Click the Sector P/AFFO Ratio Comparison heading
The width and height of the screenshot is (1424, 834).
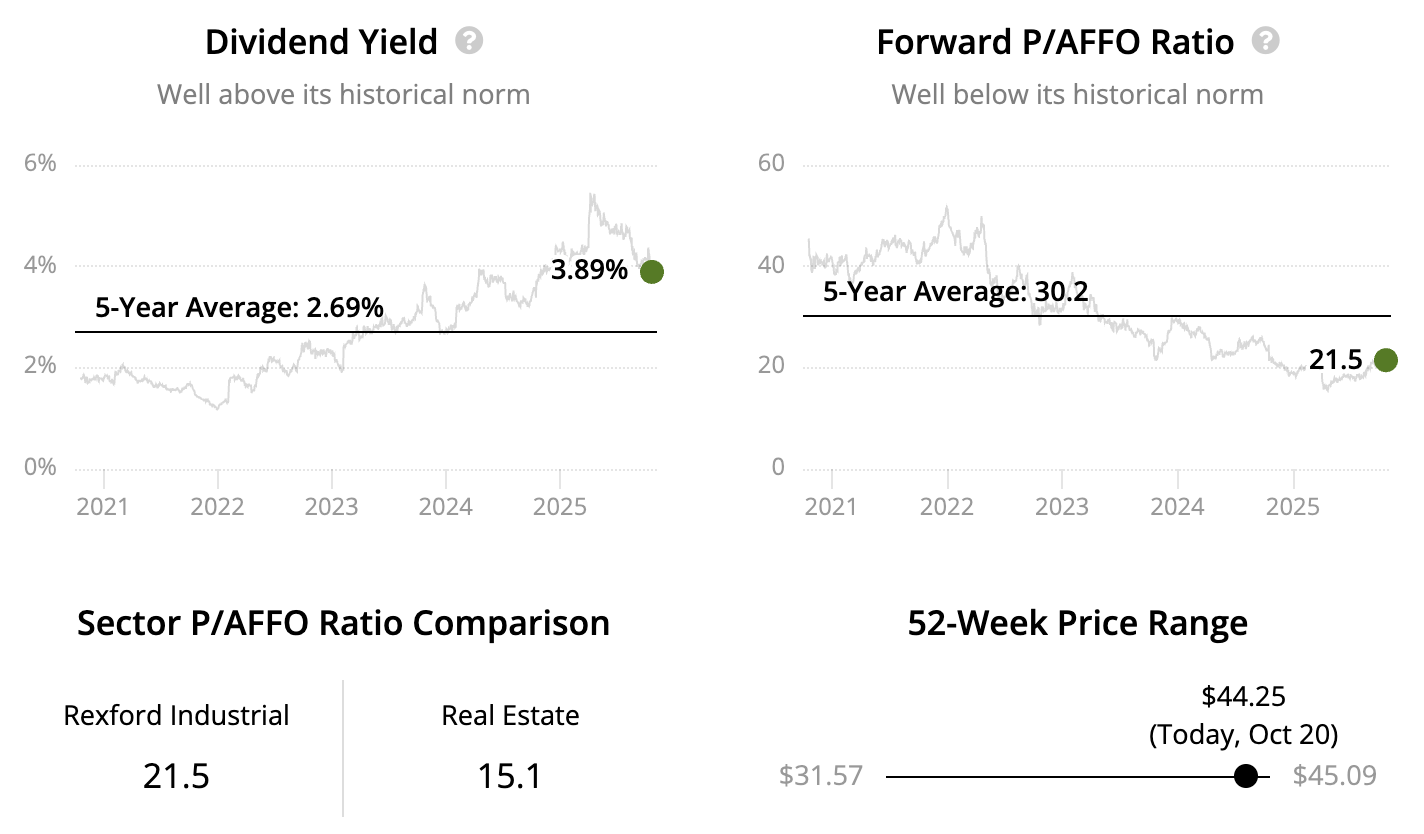[343, 623]
